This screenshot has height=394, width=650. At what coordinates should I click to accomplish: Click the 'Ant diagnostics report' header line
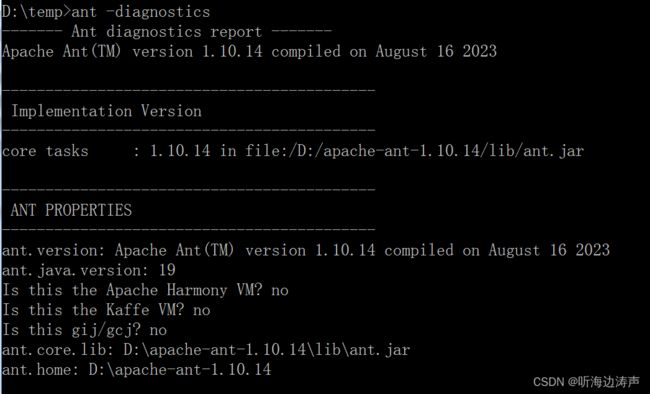click(x=167, y=32)
